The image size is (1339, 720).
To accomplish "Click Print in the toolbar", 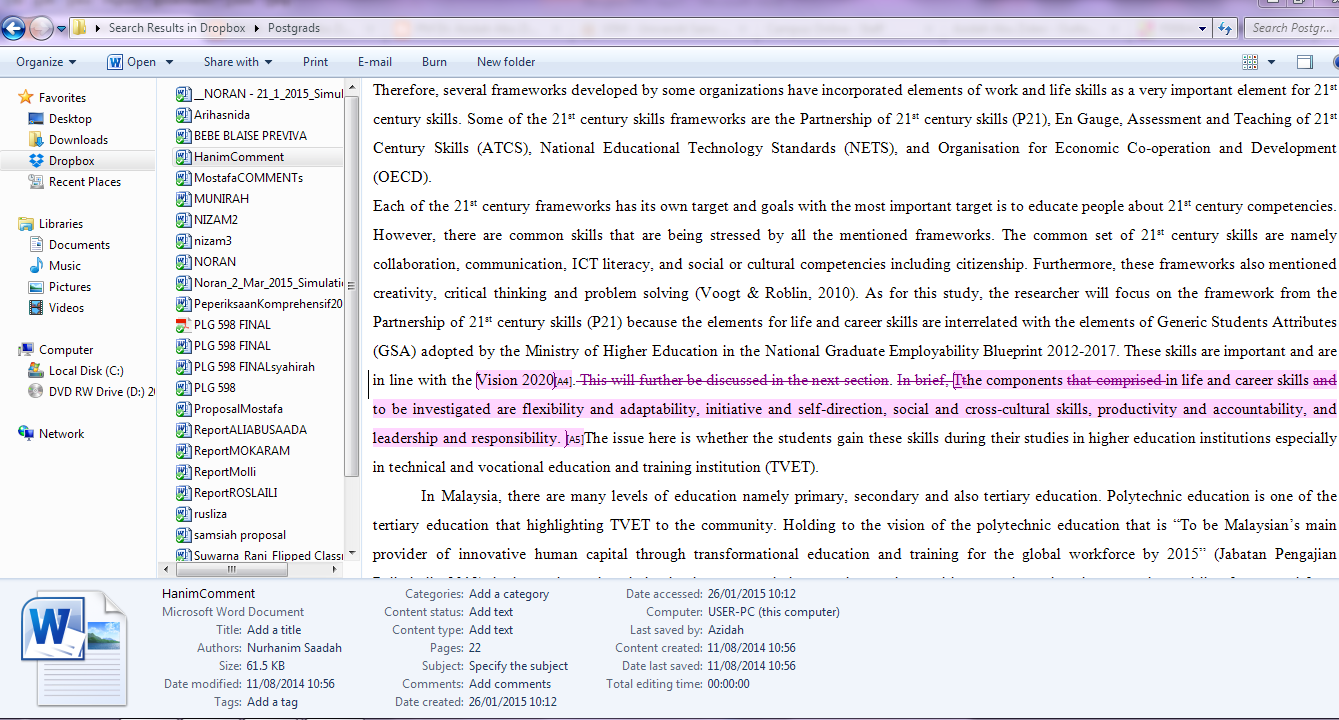I will [x=315, y=62].
